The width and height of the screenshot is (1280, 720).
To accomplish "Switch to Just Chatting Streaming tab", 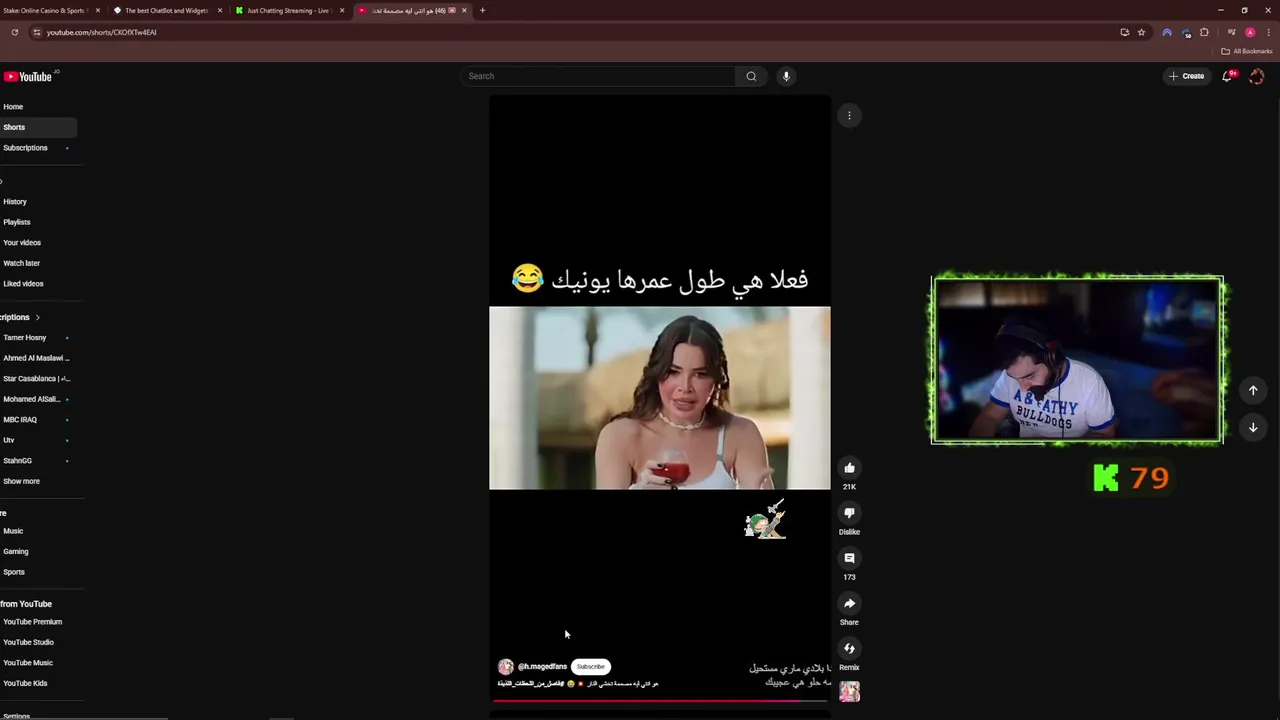I will [x=290, y=10].
